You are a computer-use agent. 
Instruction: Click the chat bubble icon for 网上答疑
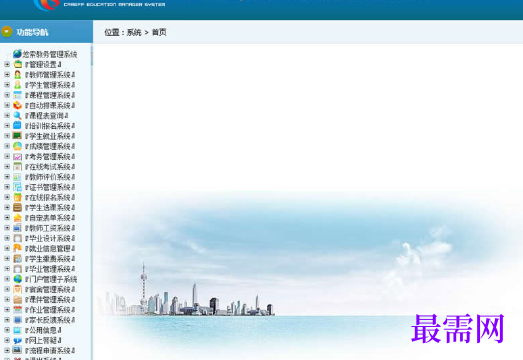coord(17,340)
